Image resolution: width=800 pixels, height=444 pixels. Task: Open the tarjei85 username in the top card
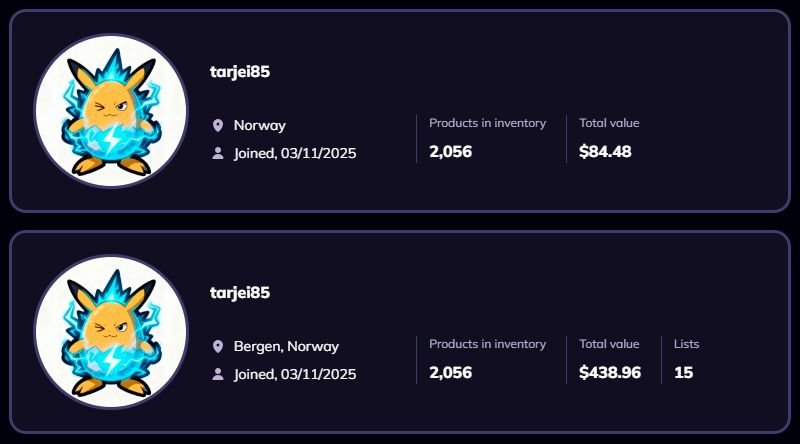(240, 72)
